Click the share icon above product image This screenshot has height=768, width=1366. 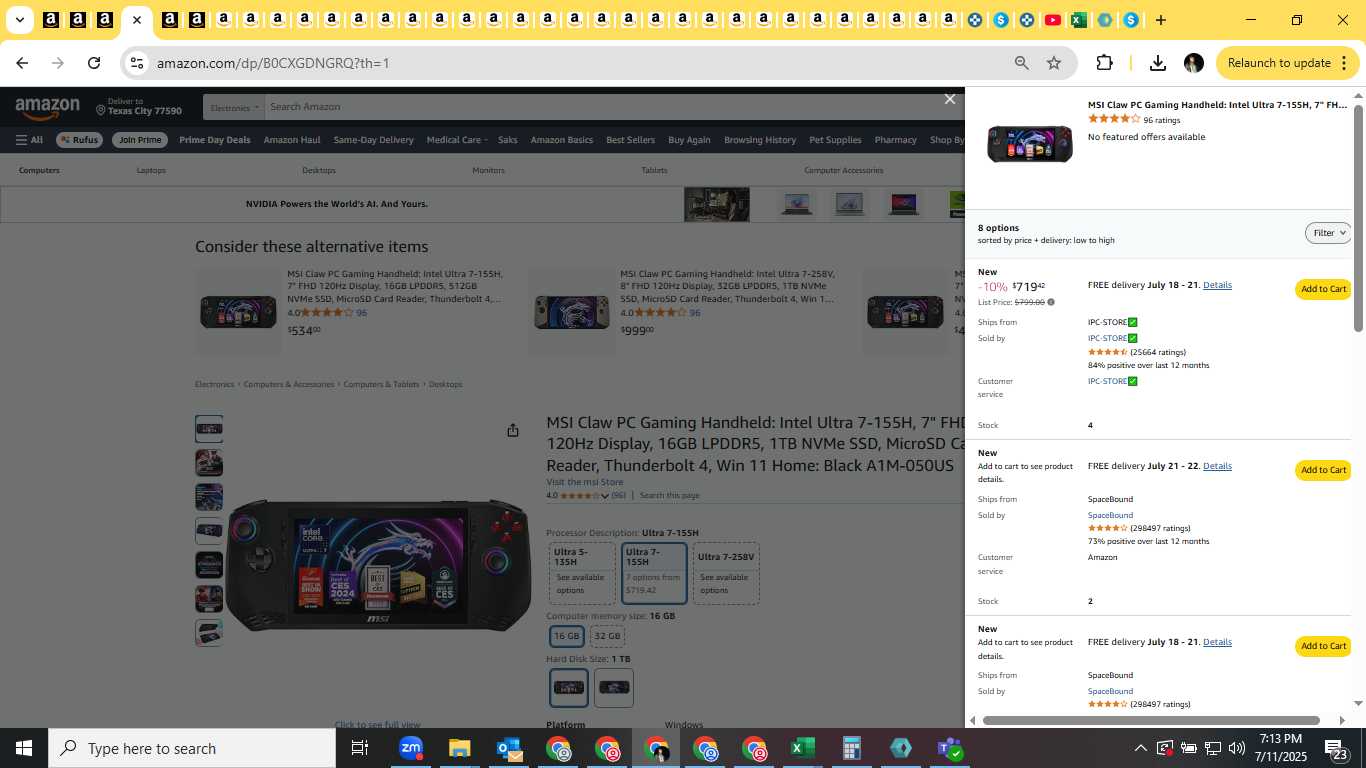coord(513,430)
